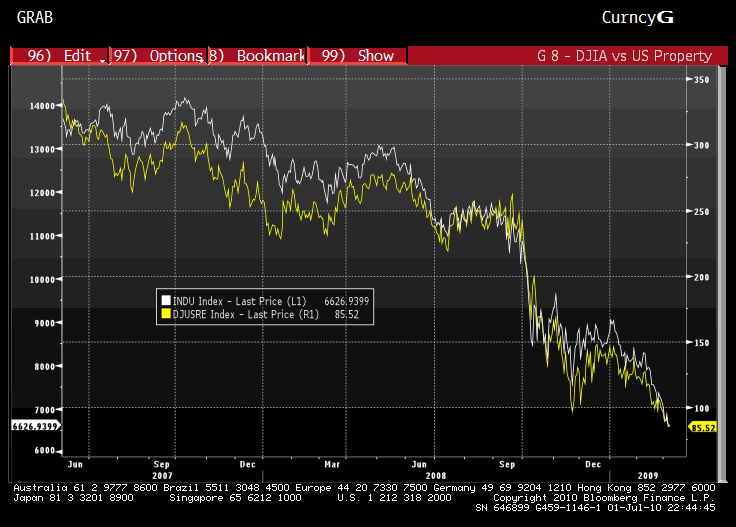Click the 2009 year label on time axis
This screenshot has height=527, width=736.
pos(648,475)
